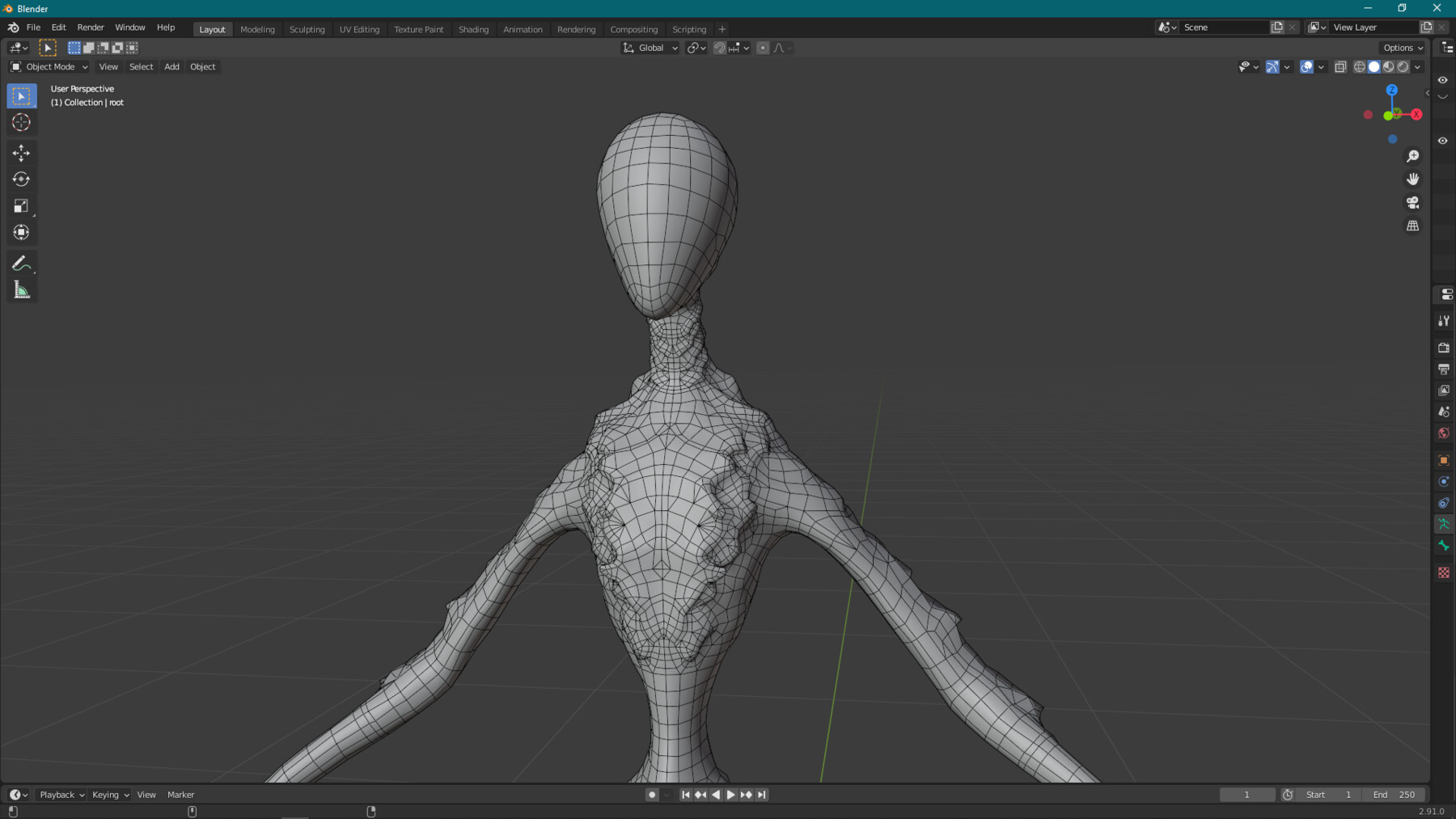Open the Output Properties tab
This screenshot has width=1456, height=819.
click(x=1444, y=369)
